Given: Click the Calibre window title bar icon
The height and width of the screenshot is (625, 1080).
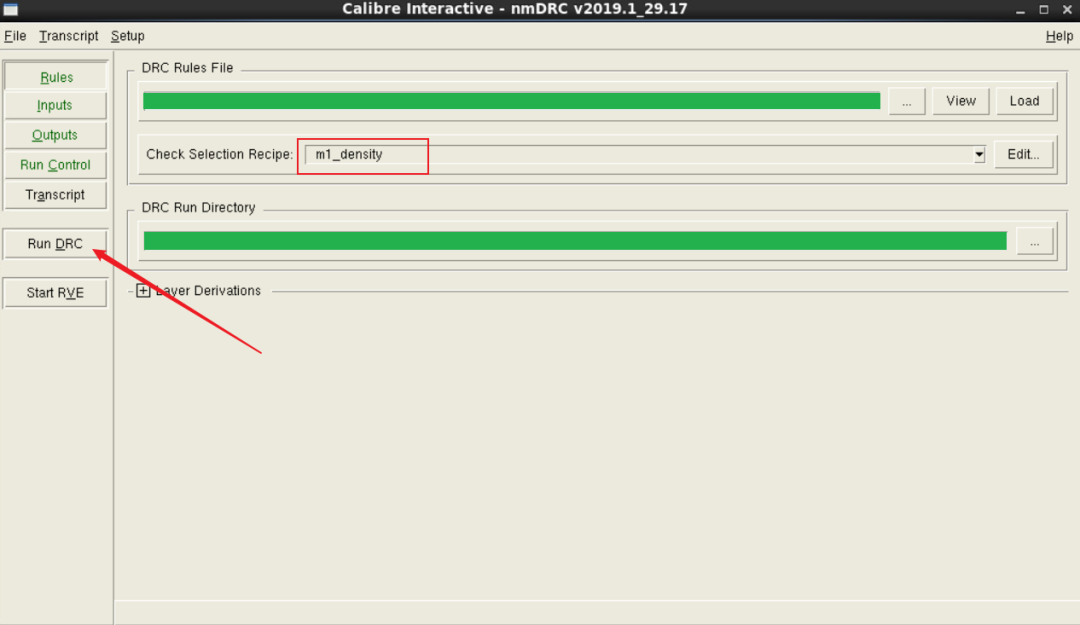Looking at the screenshot, I should point(12,9).
